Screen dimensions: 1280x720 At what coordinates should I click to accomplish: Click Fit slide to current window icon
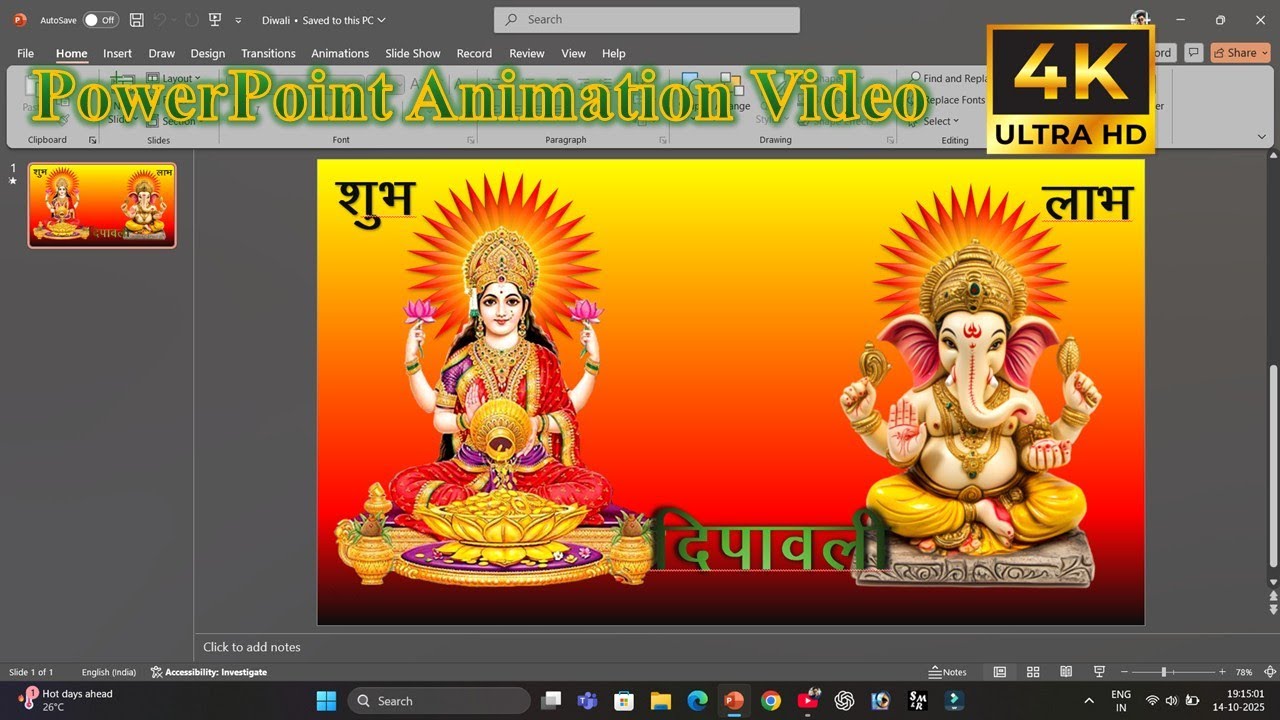(1268, 672)
